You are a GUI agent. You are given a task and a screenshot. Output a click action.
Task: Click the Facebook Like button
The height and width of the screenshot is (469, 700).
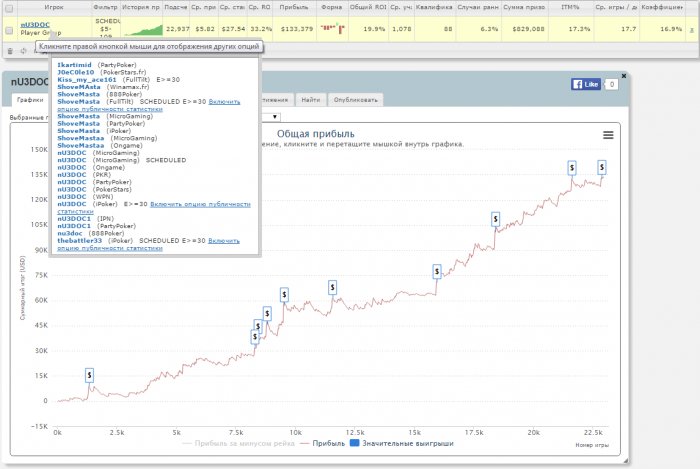[x=584, y=85]
